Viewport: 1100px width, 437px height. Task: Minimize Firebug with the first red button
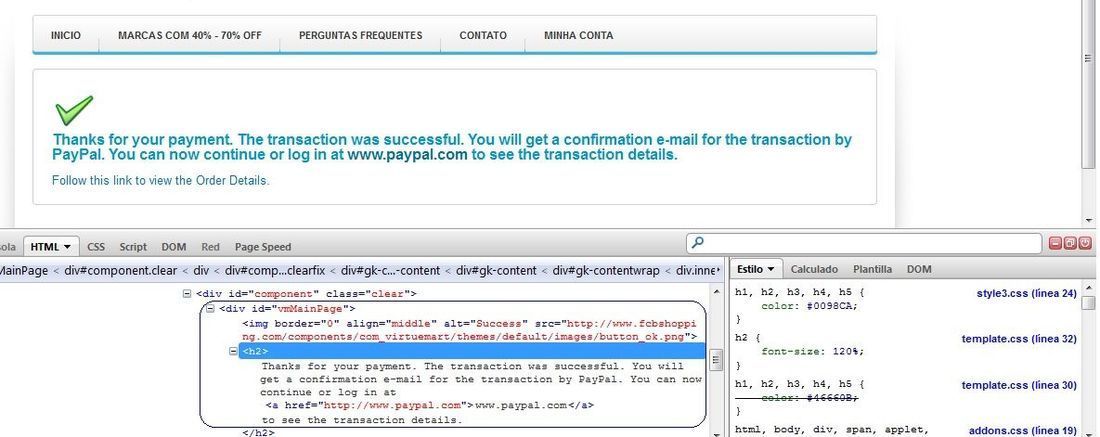[x=1055, y=243]
